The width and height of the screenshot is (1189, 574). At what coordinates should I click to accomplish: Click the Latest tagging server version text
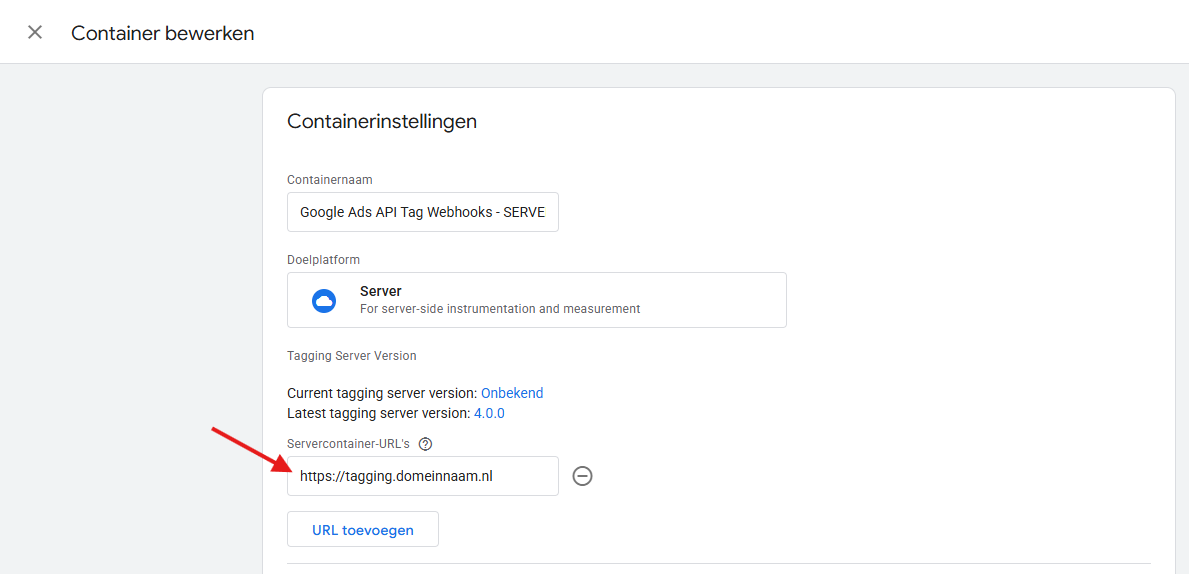click(x=378, y=413)
